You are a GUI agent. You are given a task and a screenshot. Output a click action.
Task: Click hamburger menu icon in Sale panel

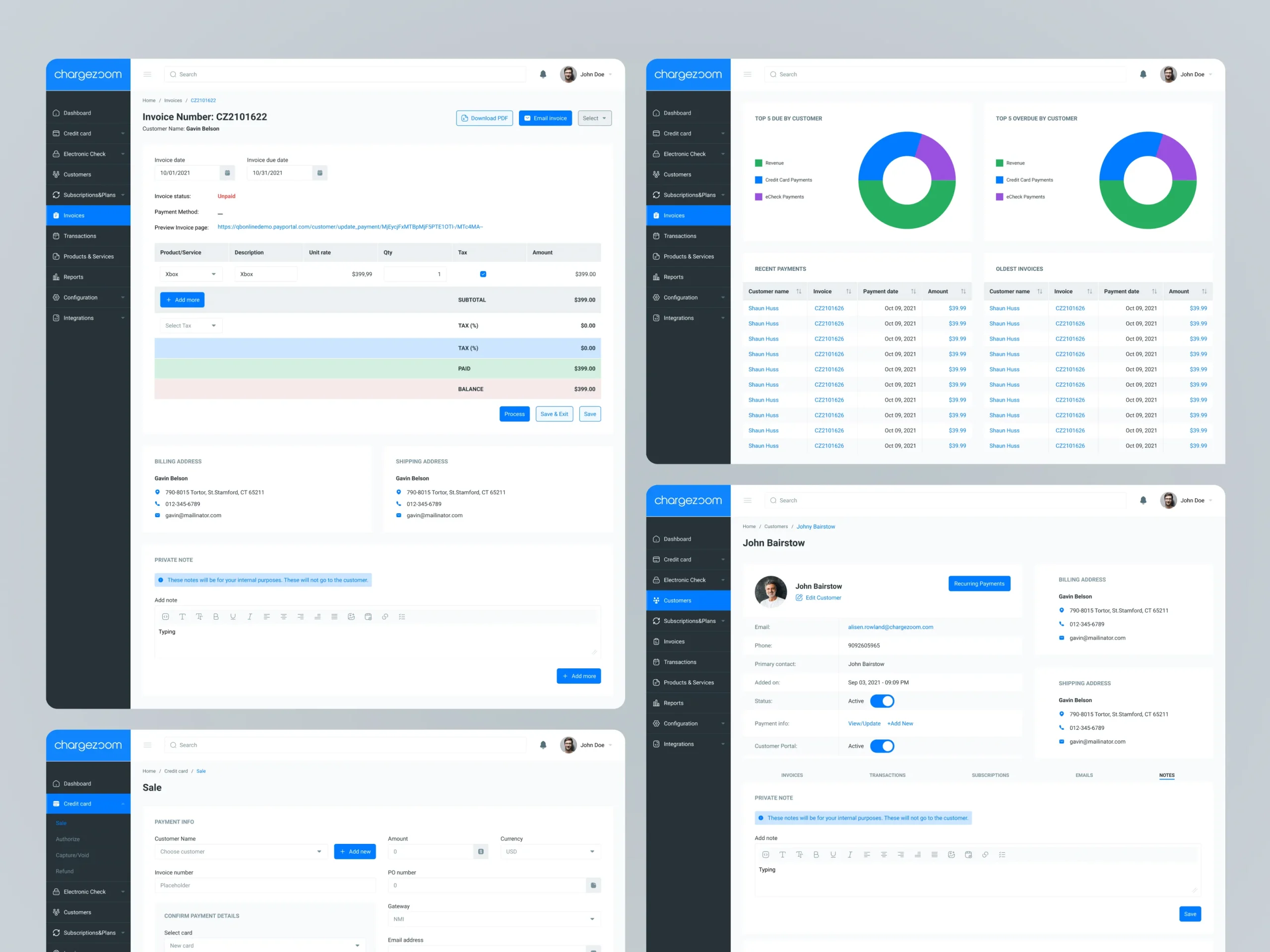click(x=147, y=745)
